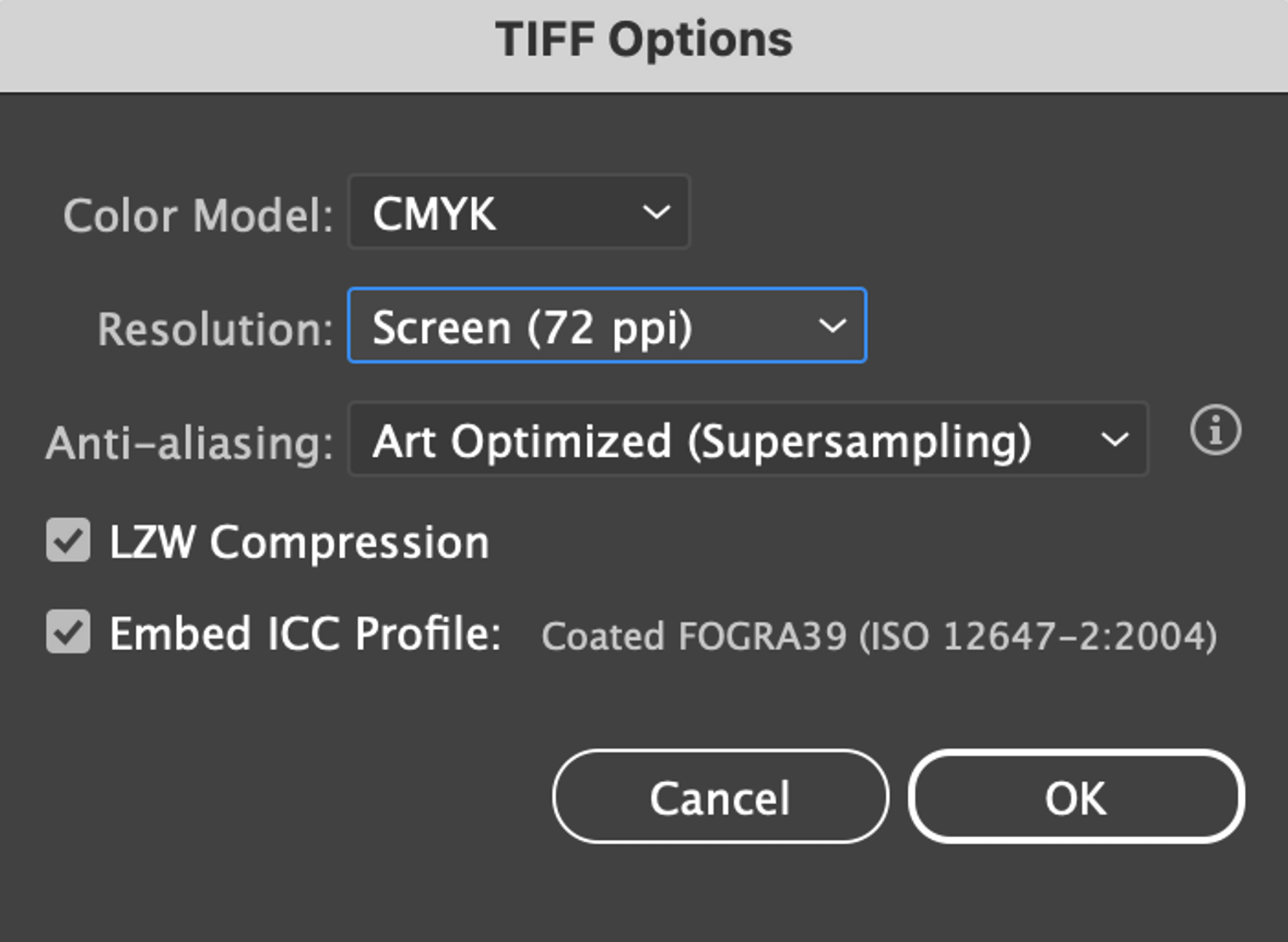Confirm the TIFF options with OK
The width and height of the screenshot is (1288, 942).
coord(1076,797)
